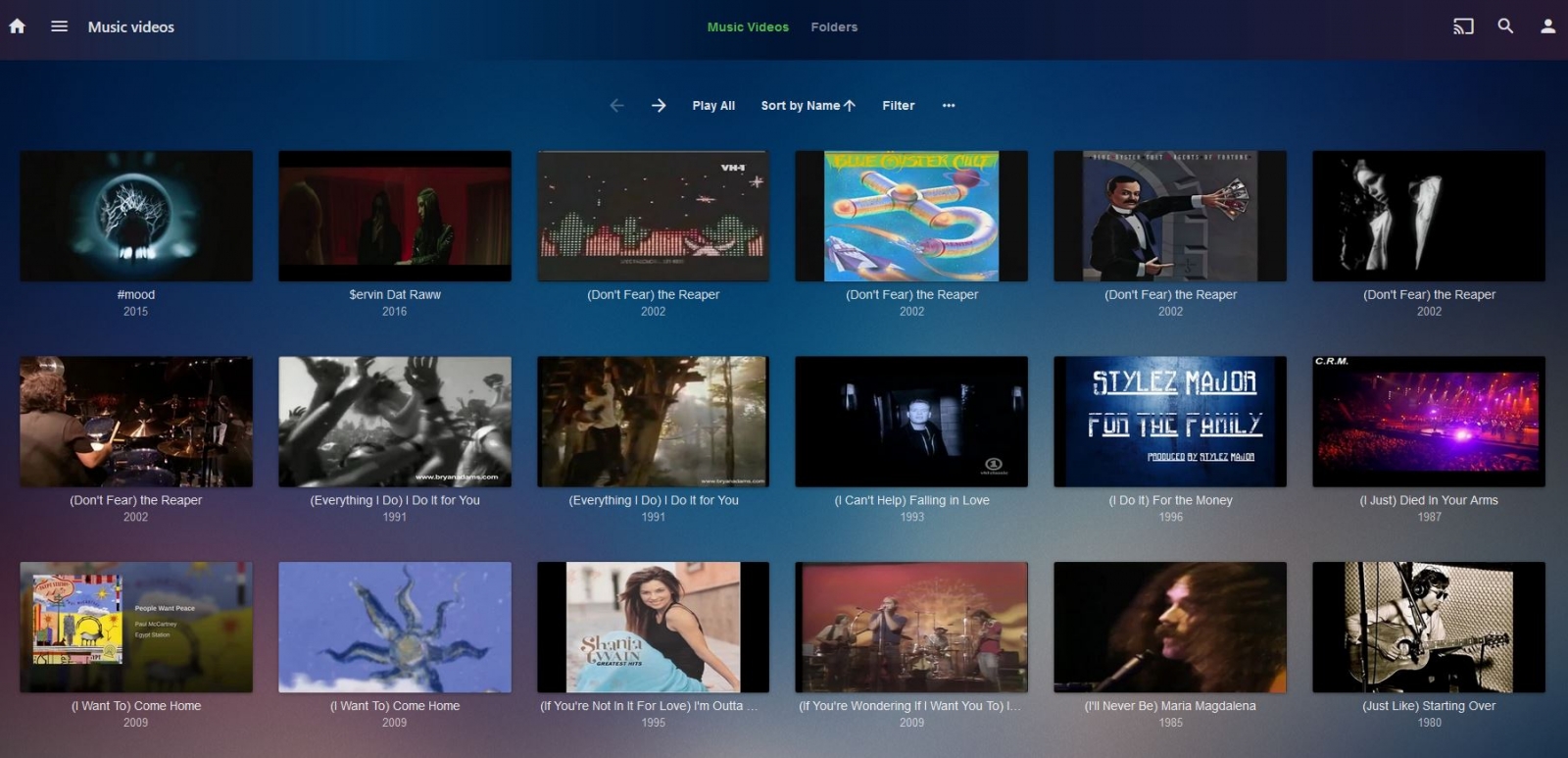This screenshot has height=758, width=1568.
Task: Open the #mood video thumbnail
Action: pos(136,216)
